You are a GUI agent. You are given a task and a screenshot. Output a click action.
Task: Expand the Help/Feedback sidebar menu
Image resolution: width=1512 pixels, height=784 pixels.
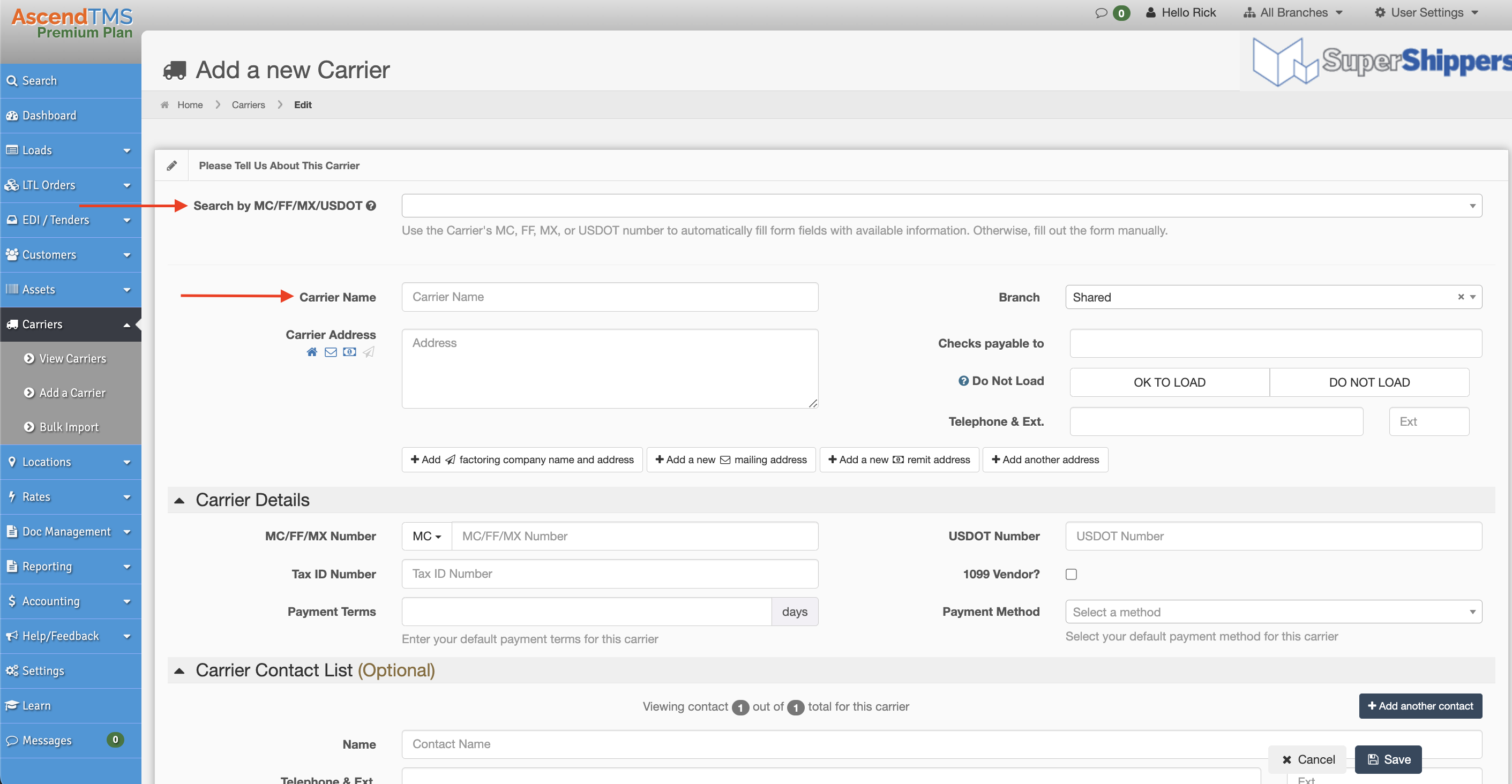pos(70,636)
